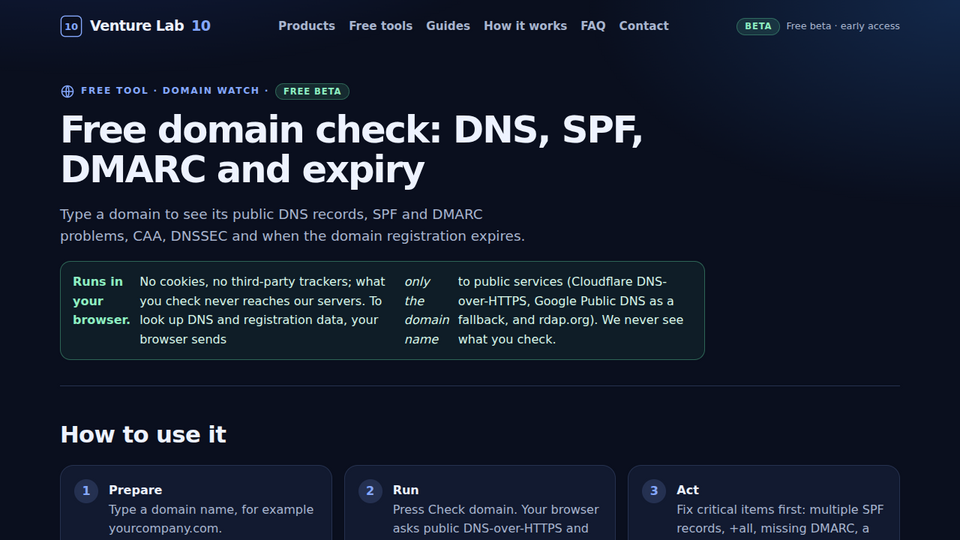Viewport: 960px width, 540px height.
Task: Select the Act step title
Action: (688, 490)
